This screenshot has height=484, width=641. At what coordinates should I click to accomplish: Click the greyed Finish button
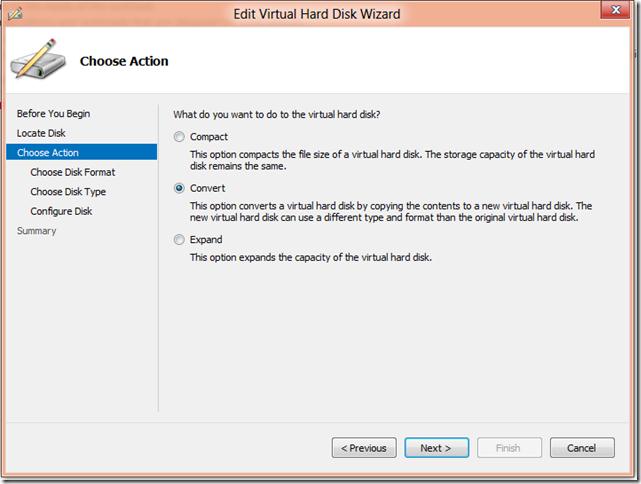click(x=509, y=448)
